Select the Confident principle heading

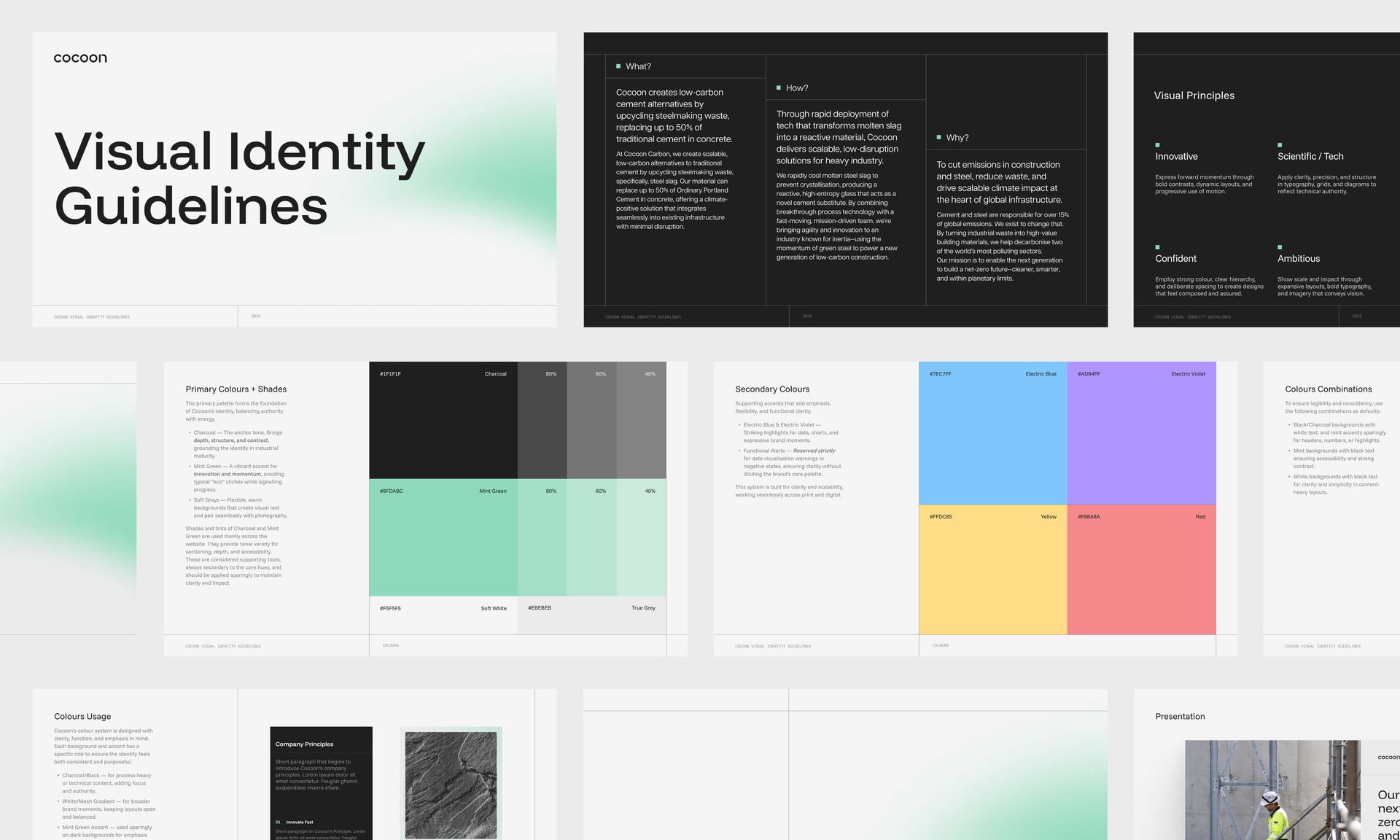click(1175, 258)
